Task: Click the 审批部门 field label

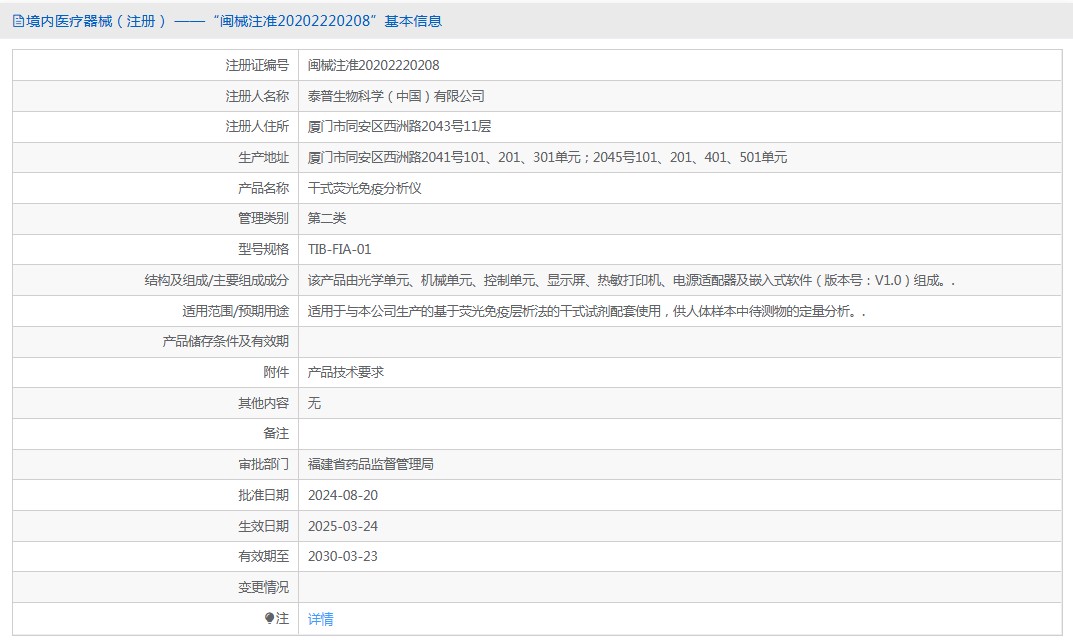Action: (x=263, y=464)
